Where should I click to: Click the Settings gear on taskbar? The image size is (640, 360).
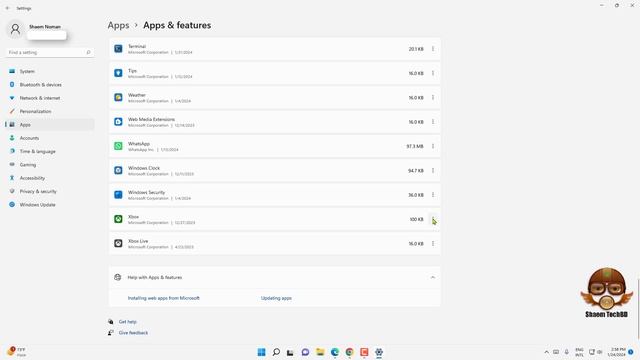379,352
